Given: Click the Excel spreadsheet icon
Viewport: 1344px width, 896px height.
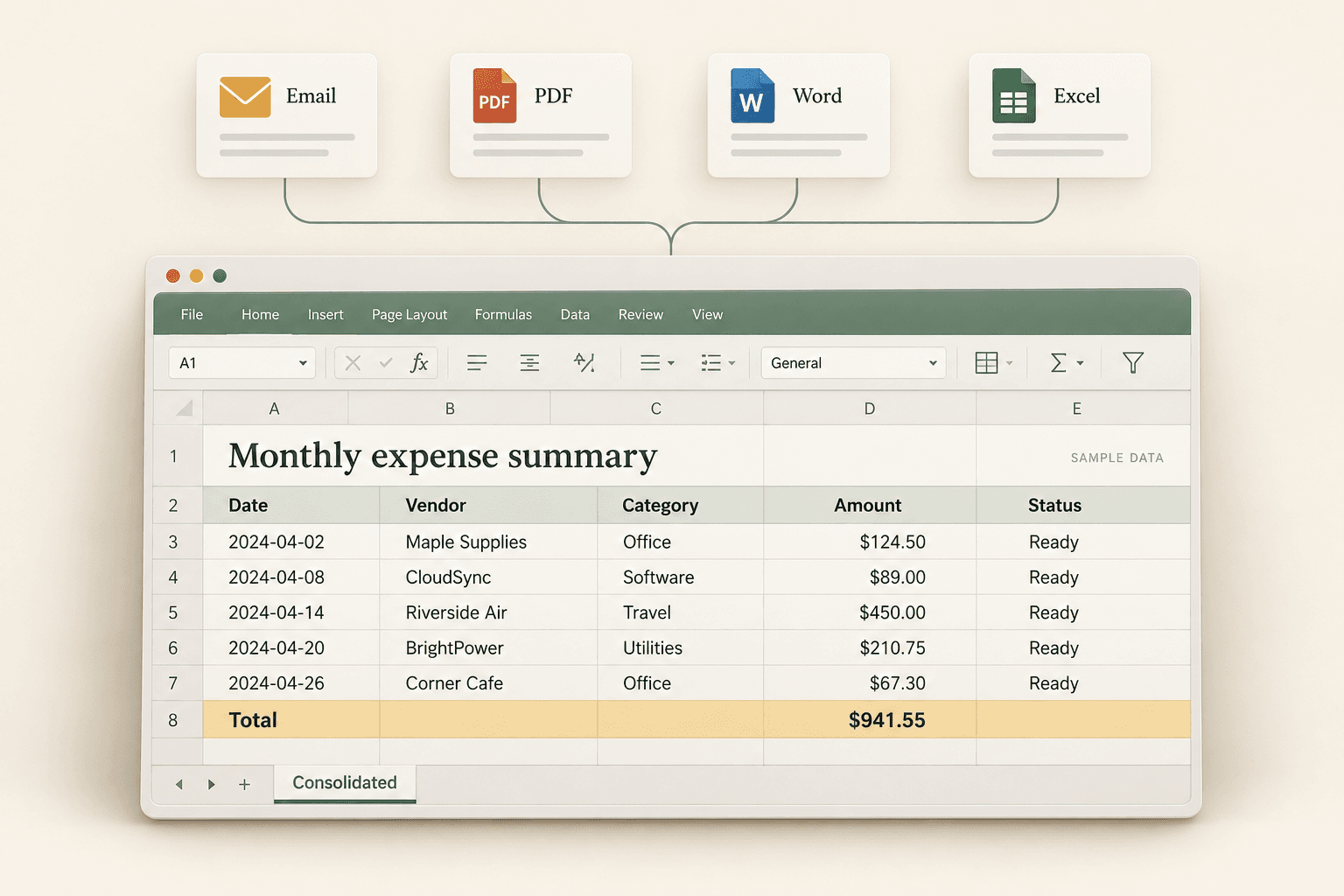Looking at the screenshot, I should [x=1013, y=95].
